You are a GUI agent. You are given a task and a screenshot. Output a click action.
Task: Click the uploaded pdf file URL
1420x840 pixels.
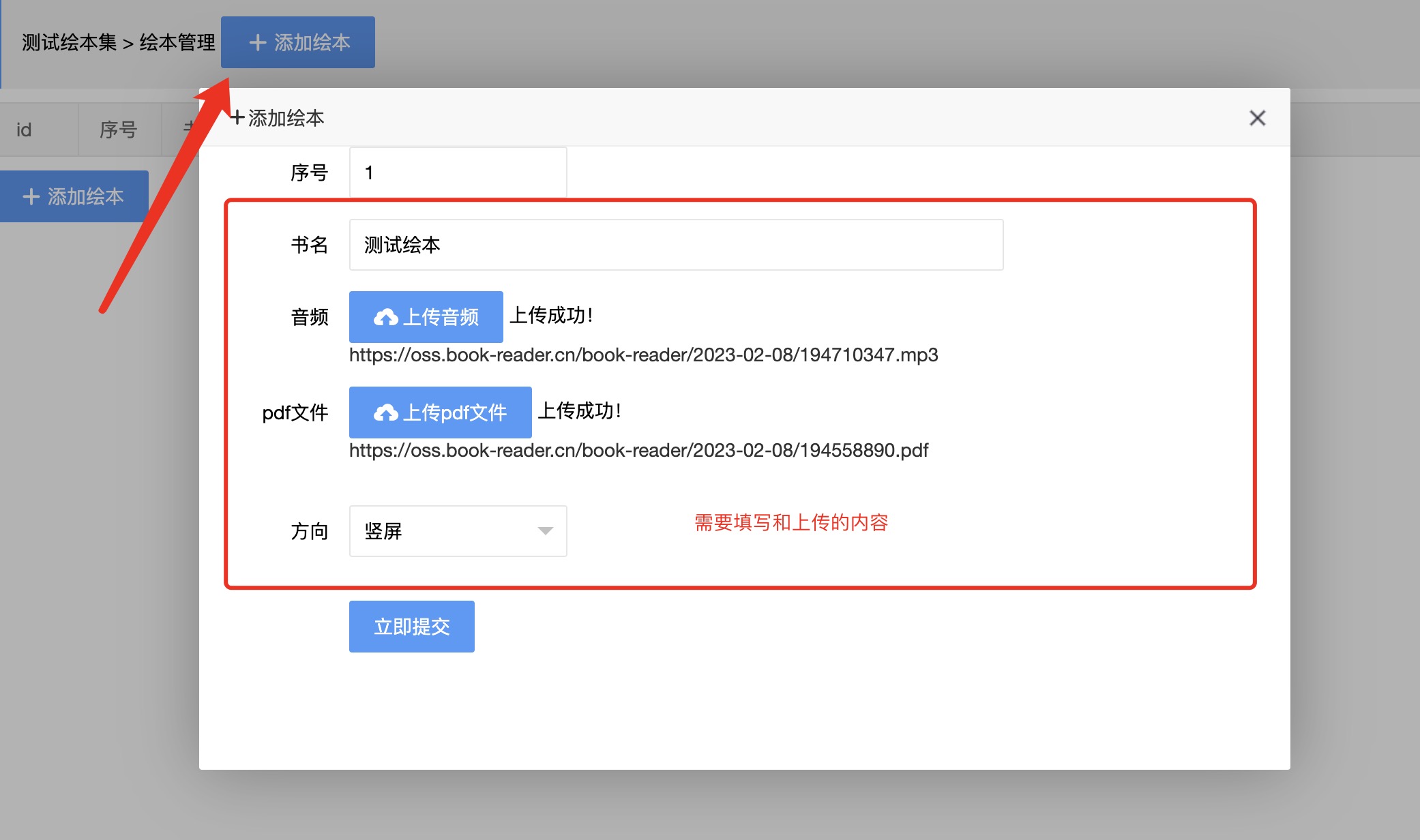[638, 450]
